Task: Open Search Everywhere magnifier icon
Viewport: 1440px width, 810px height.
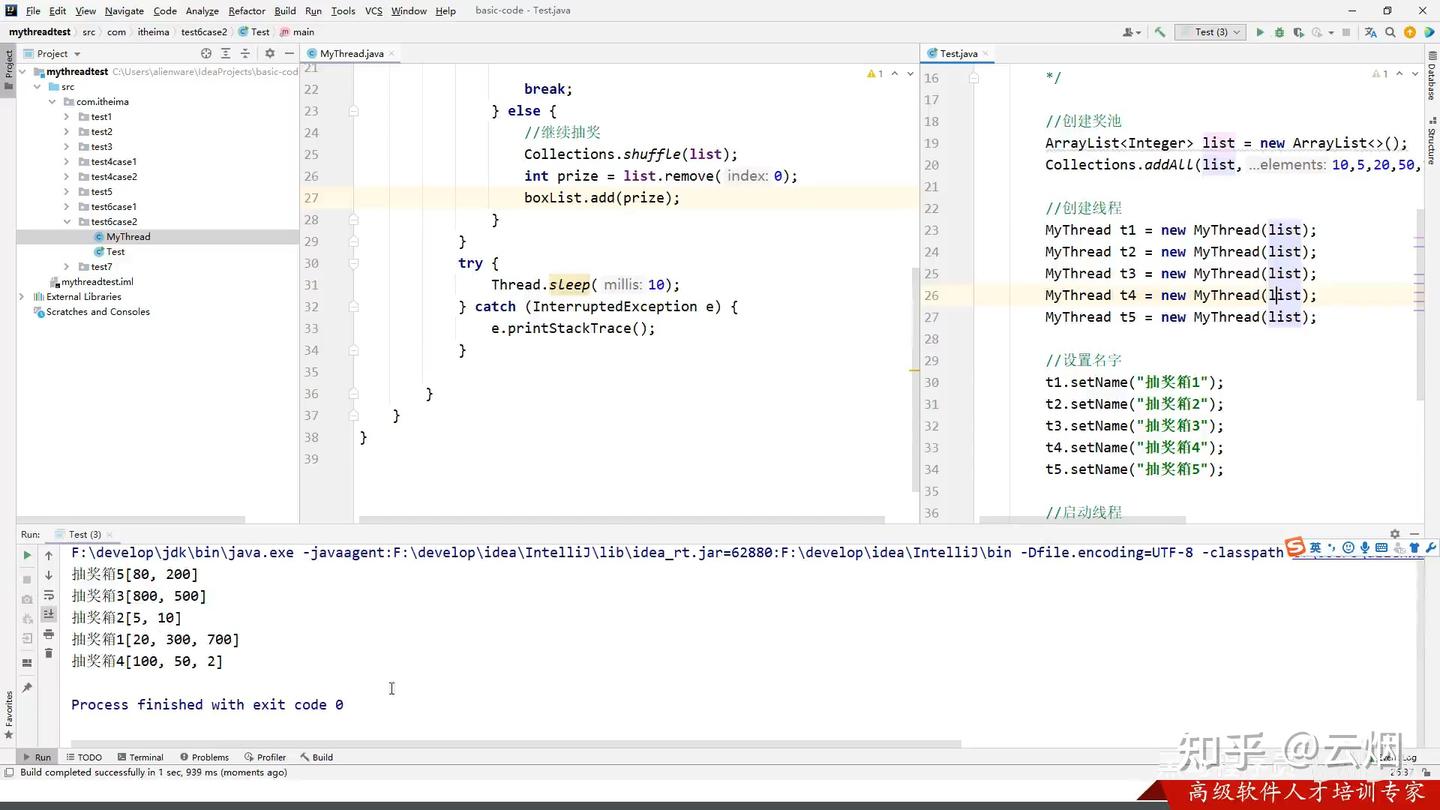Action: click(x=1390, y=32)
